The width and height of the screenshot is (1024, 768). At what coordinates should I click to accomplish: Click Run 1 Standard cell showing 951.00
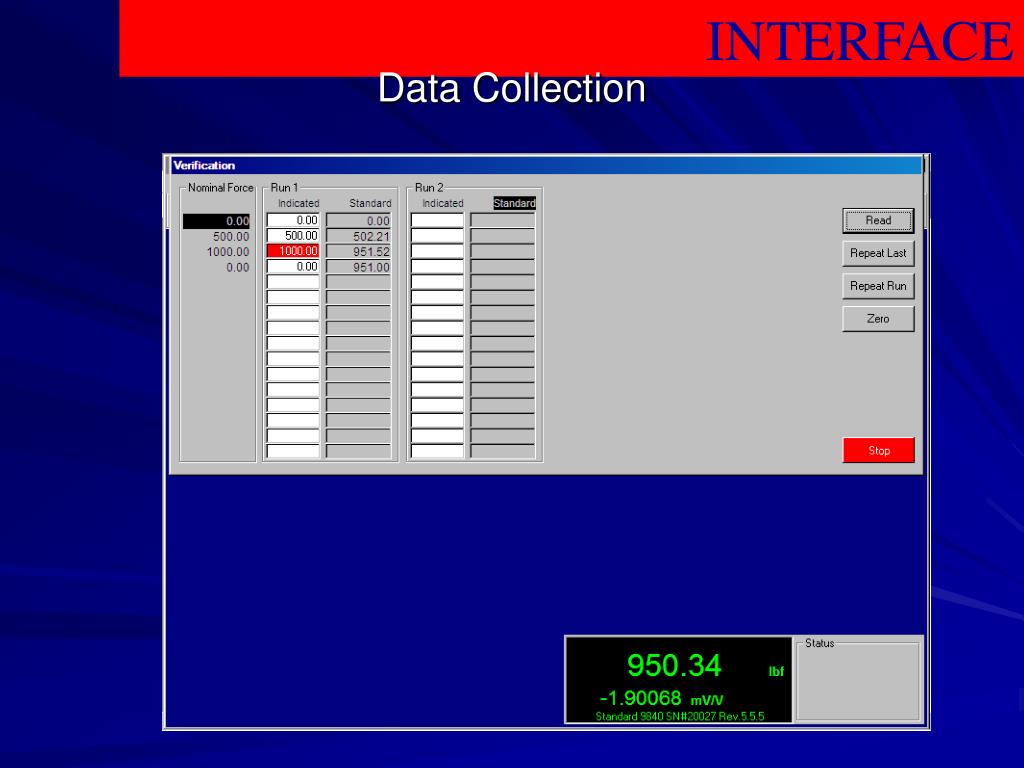(359, 267)
